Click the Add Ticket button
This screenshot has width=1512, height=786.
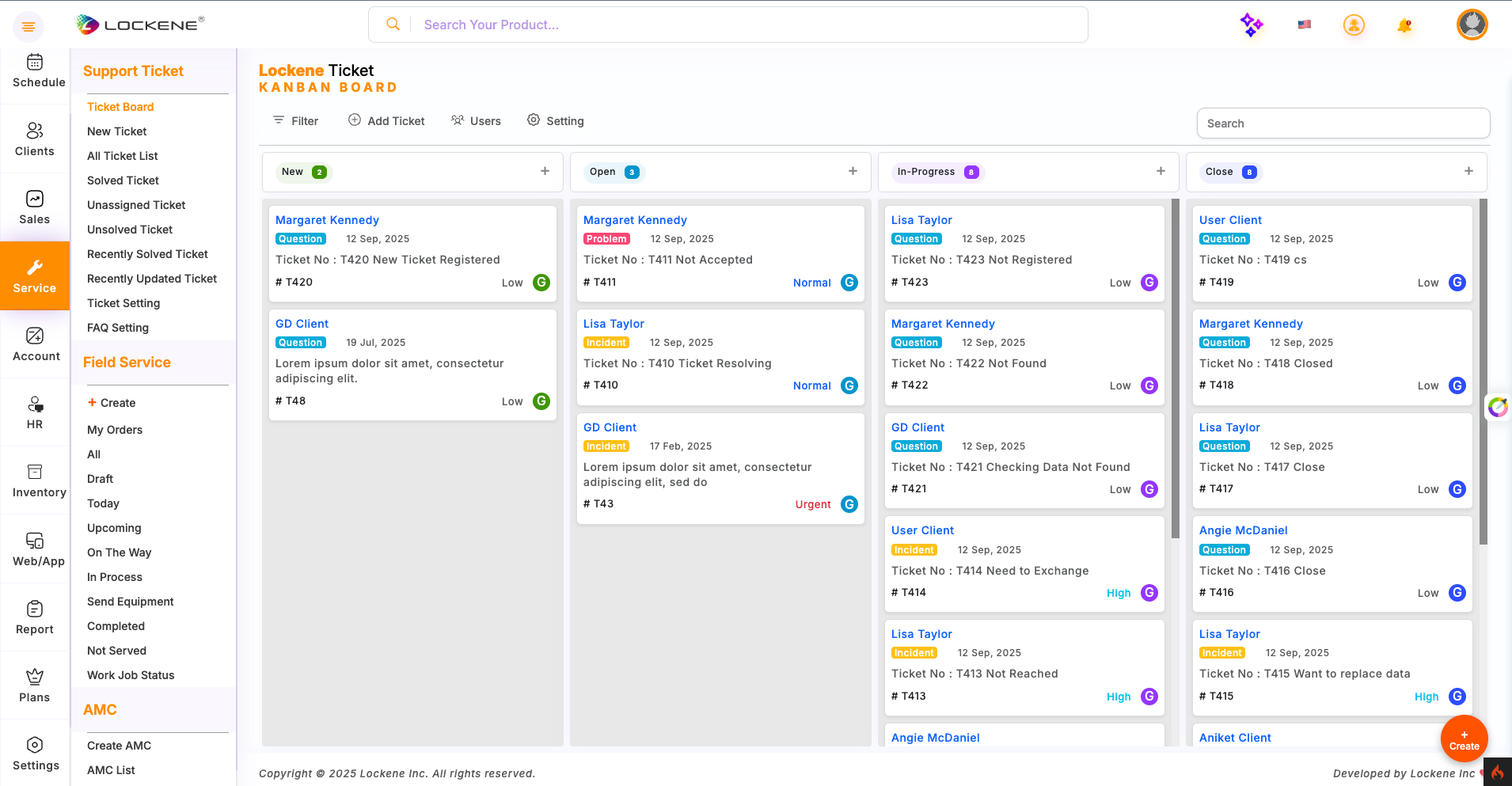coord(386,121)
